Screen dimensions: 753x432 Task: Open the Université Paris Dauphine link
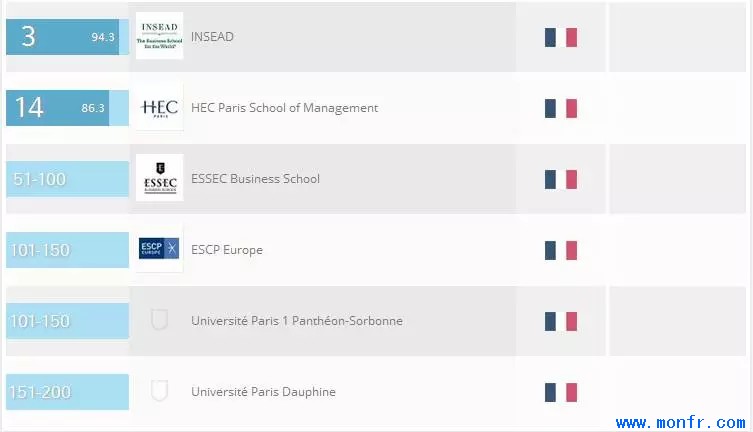pos(263,392)
